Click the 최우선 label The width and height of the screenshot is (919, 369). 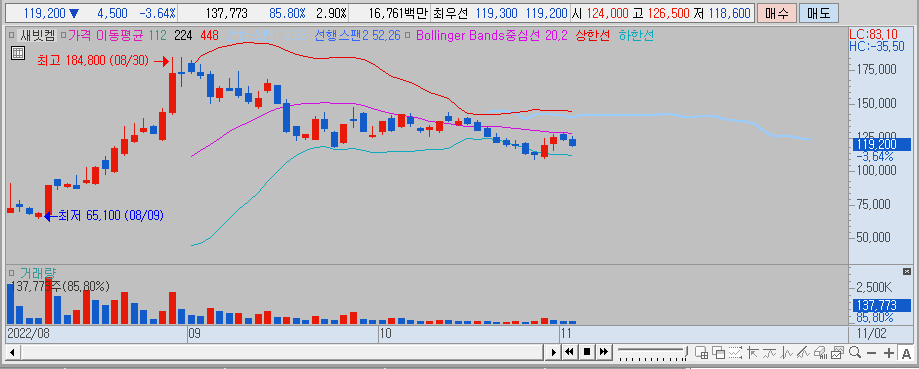450,13
